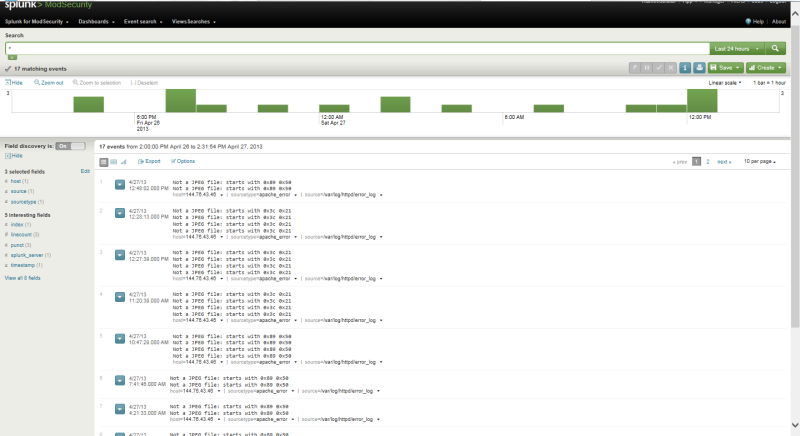
Task: Click the page scrollbar down arrow
Action: pos(795,425)
